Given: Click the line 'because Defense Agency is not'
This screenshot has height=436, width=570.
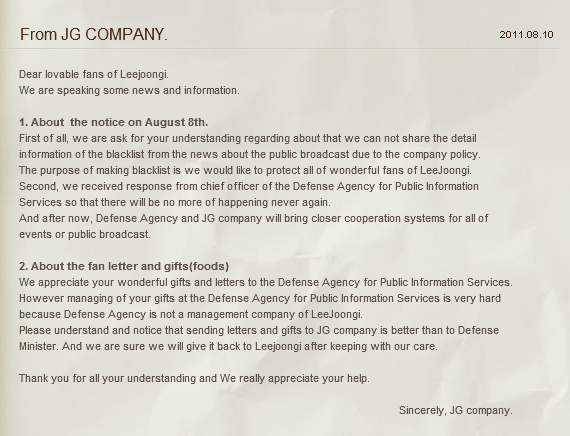Looking at the screenshot, I should [191, 315].
